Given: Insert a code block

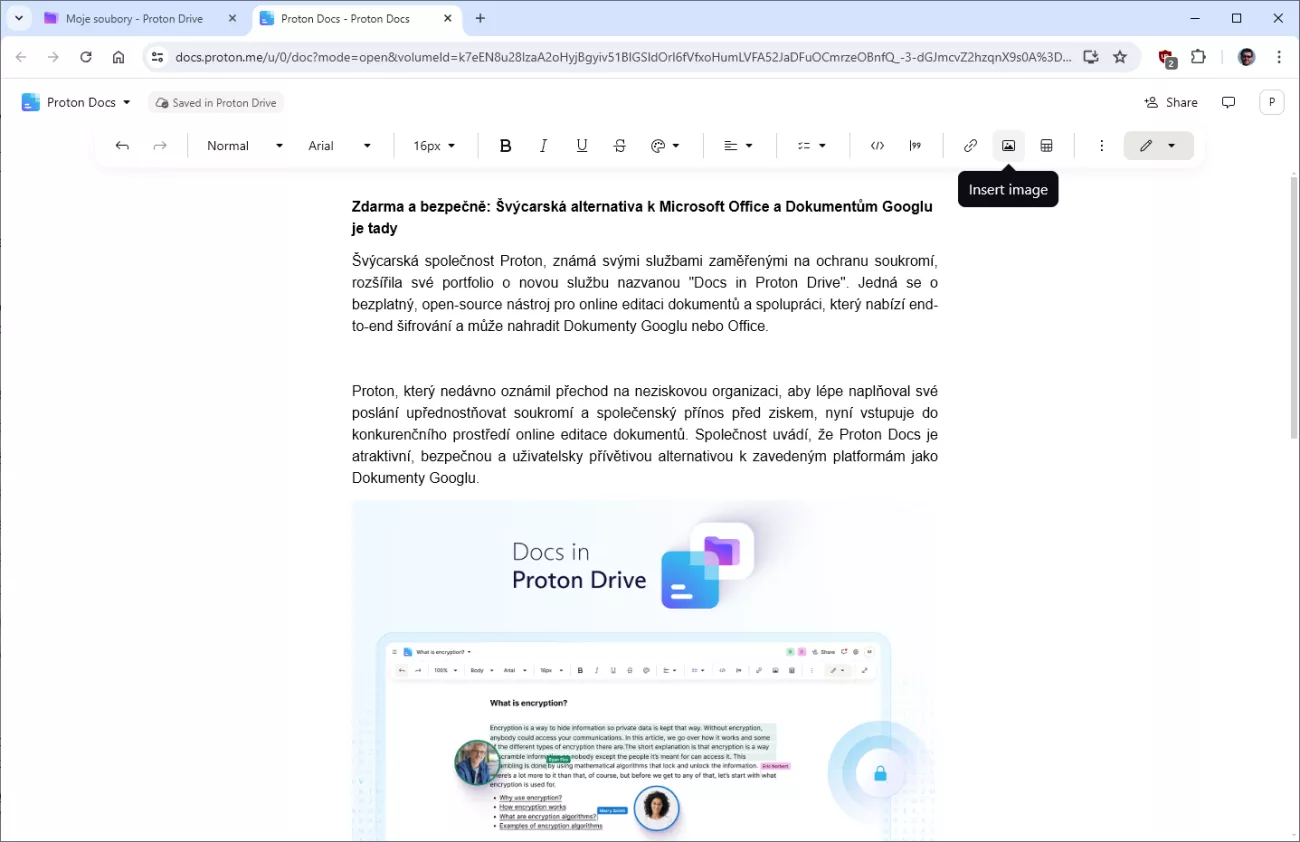Looking at the screenshot, I should pos(877,146).
